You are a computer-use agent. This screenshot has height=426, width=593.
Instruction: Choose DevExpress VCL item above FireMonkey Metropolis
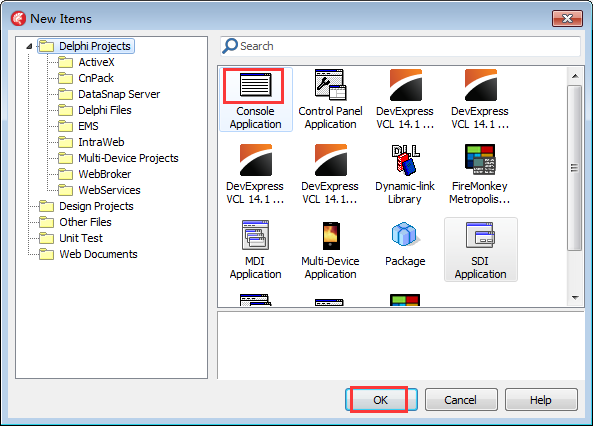pos(480,100)
